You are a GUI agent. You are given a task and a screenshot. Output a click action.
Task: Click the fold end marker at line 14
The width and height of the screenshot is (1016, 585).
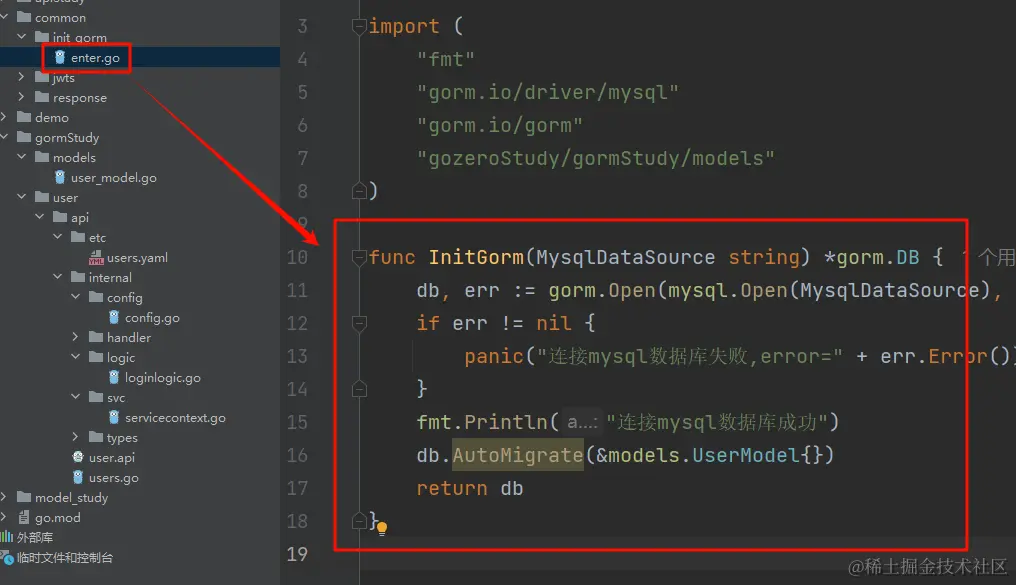(x=359, y=389)
